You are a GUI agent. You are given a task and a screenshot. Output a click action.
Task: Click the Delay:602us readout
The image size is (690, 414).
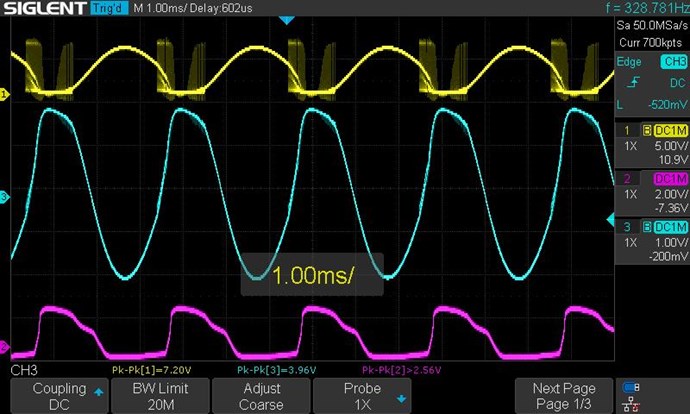pyautogui.click(x=221, y=8)
